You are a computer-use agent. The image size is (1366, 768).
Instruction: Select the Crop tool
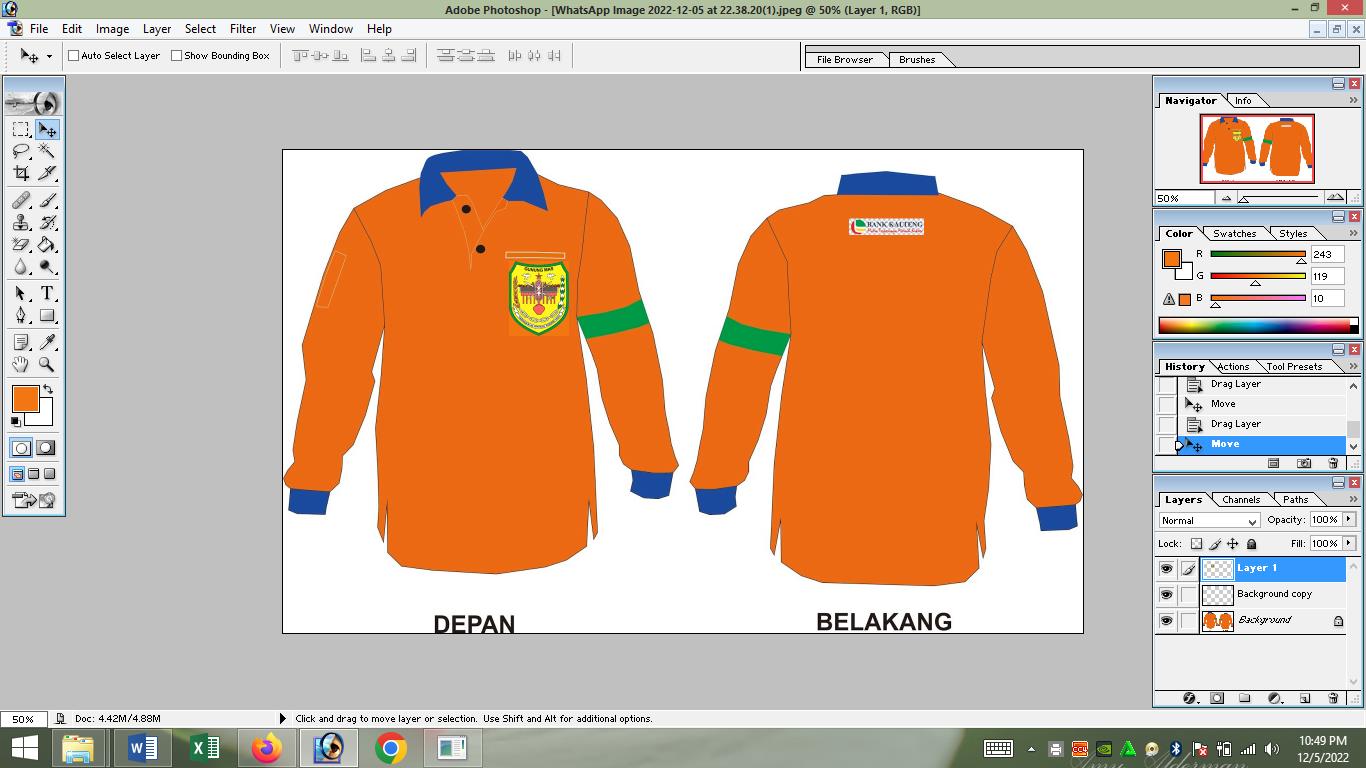point(21,174)
